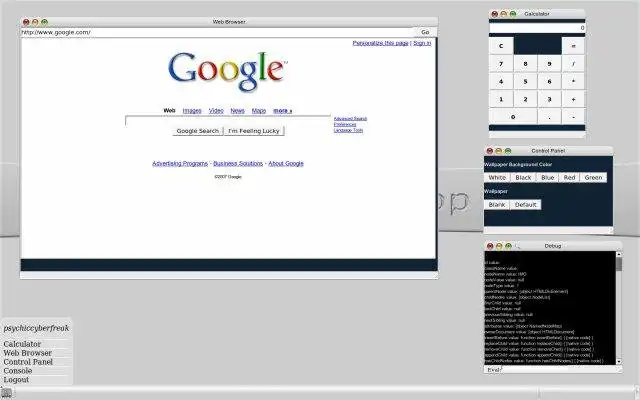The width and height of the screenshot is (640, 400).
Task: Click the 7 key on Calculator
Action: pos(501,64)
